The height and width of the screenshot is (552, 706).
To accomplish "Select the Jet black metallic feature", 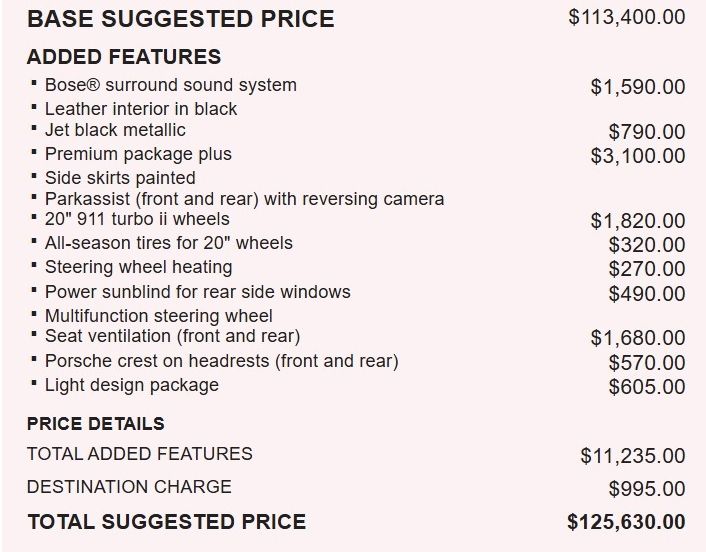I will coord(115,130).
